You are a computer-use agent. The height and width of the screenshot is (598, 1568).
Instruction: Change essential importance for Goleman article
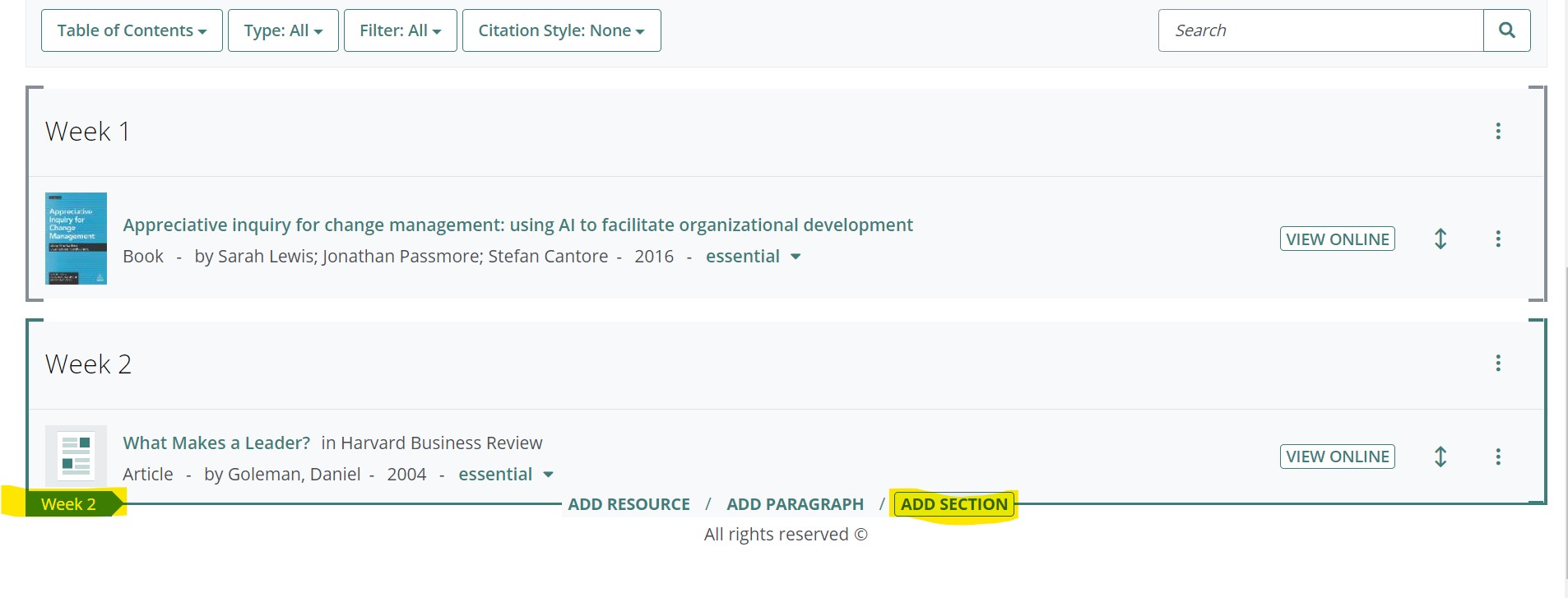[505, 475]
